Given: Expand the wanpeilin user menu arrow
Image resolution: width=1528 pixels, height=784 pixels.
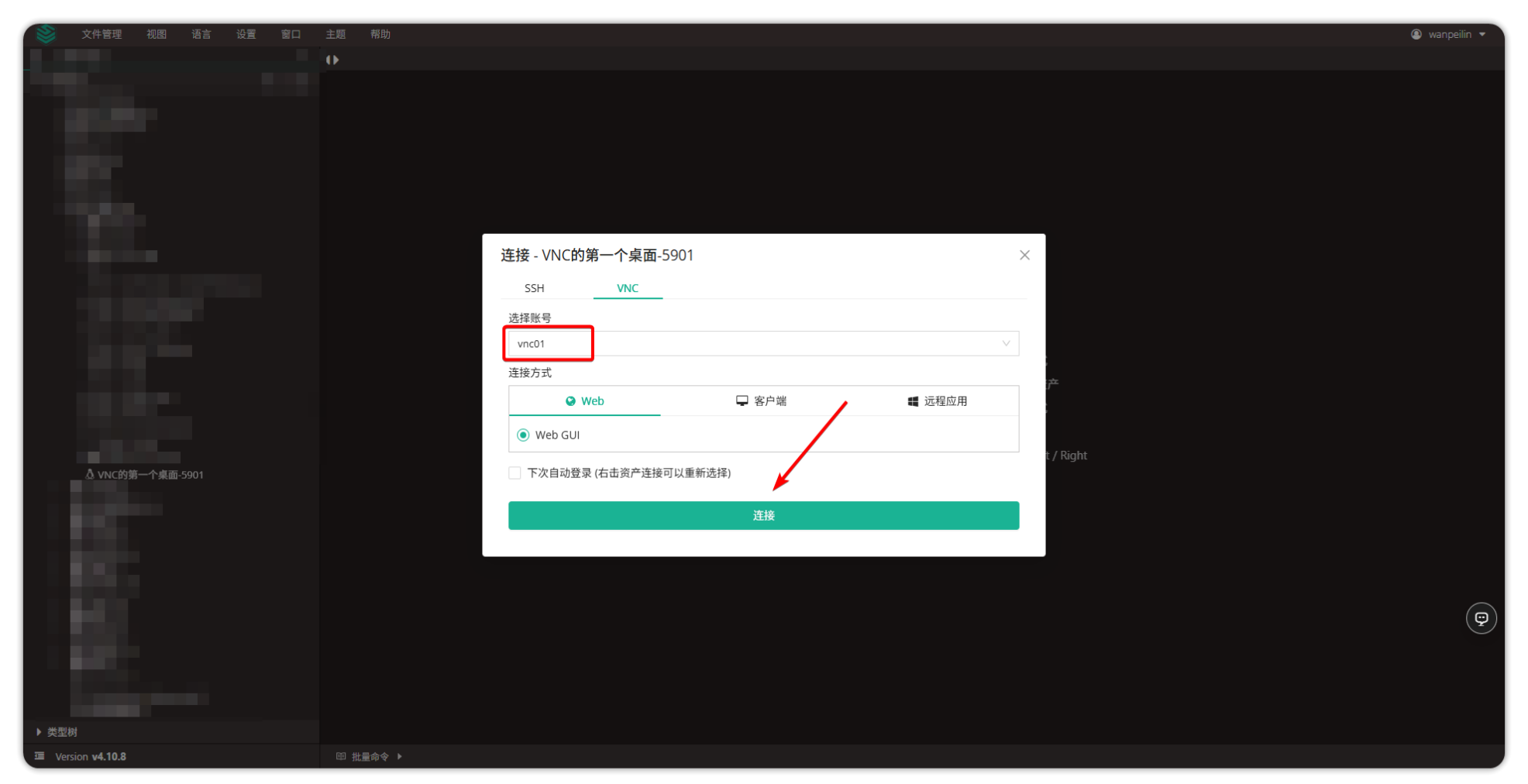Looking at the screenshot, I should tap(1482, 34).
